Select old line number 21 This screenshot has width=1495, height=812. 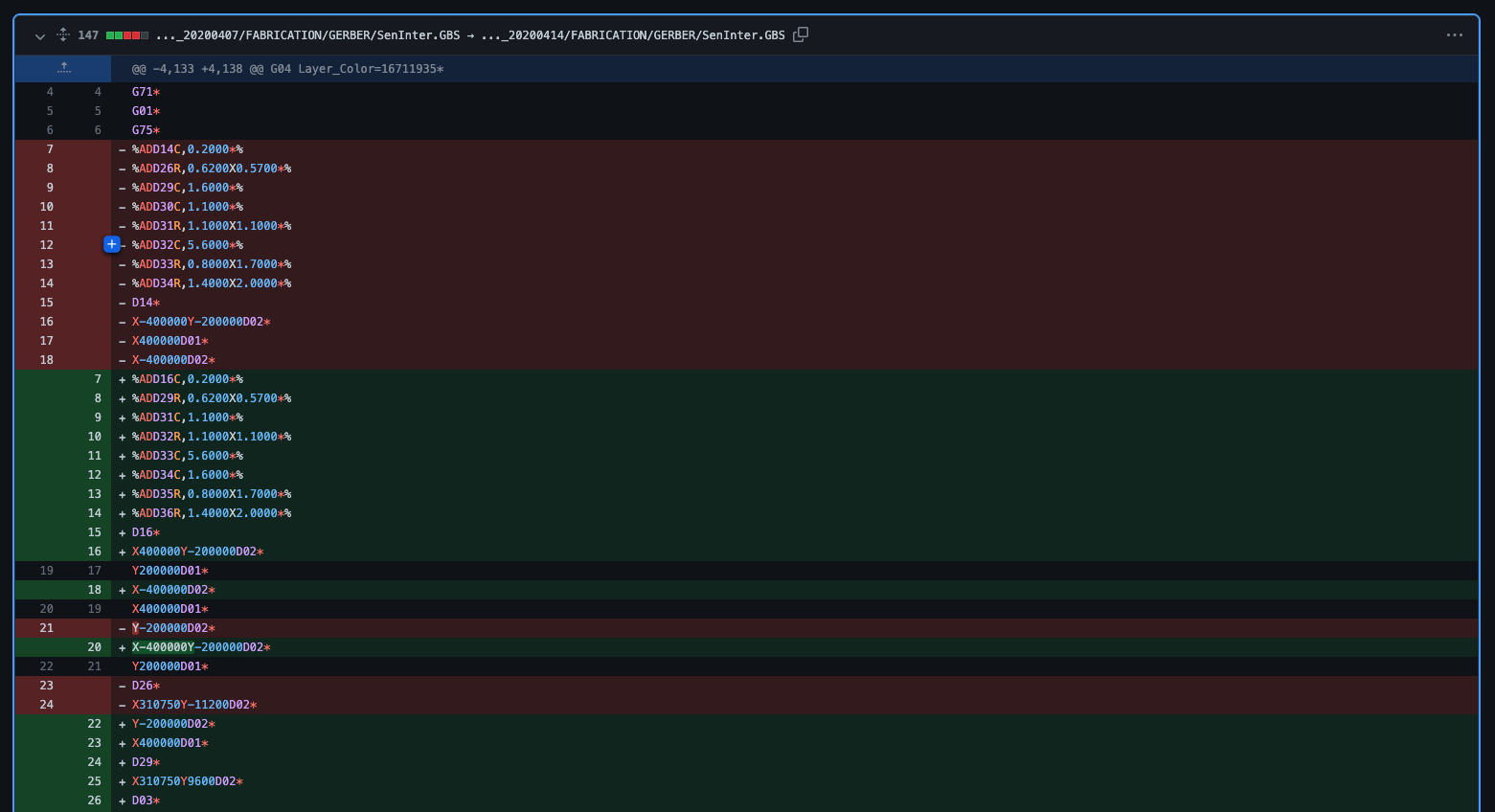tap(46, 628)
